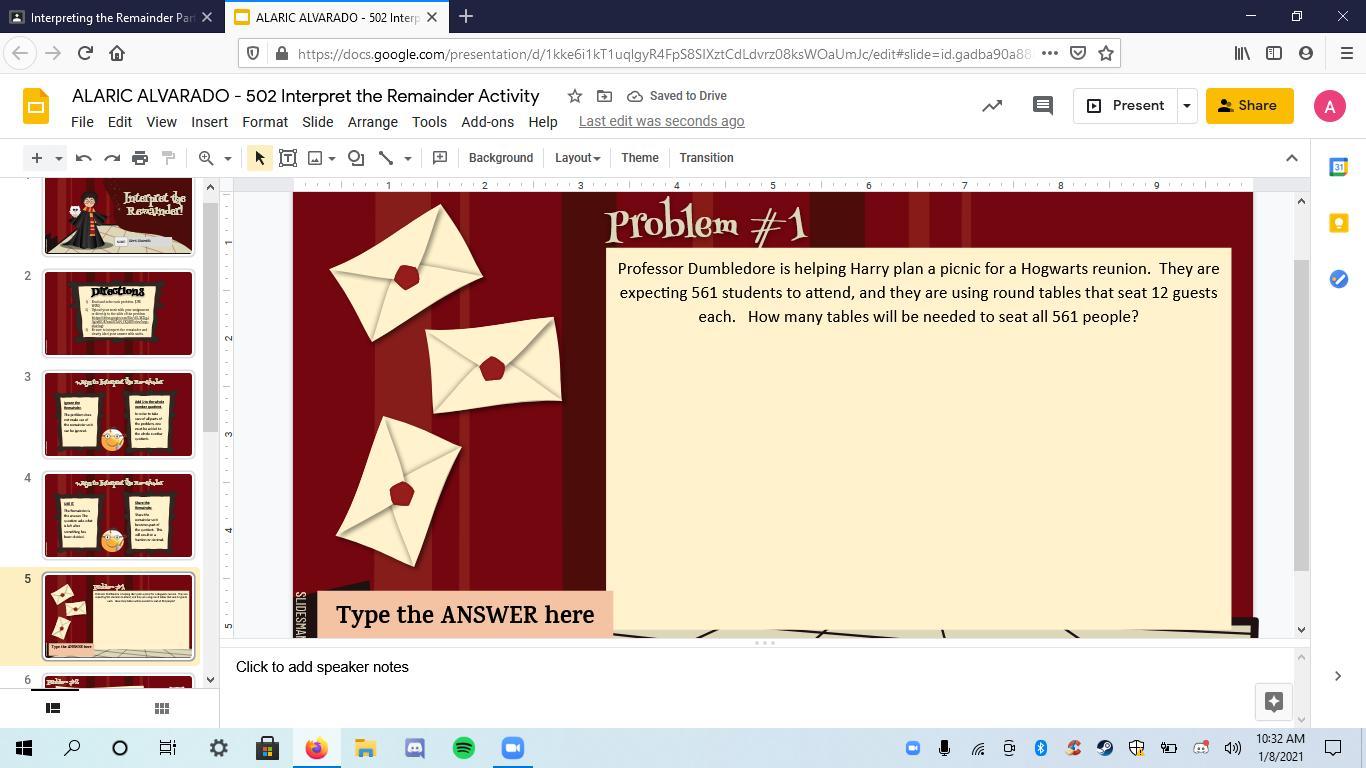The image size is (1366, 768).
Task: Open the Insert menu
Action: click(209, 122)
